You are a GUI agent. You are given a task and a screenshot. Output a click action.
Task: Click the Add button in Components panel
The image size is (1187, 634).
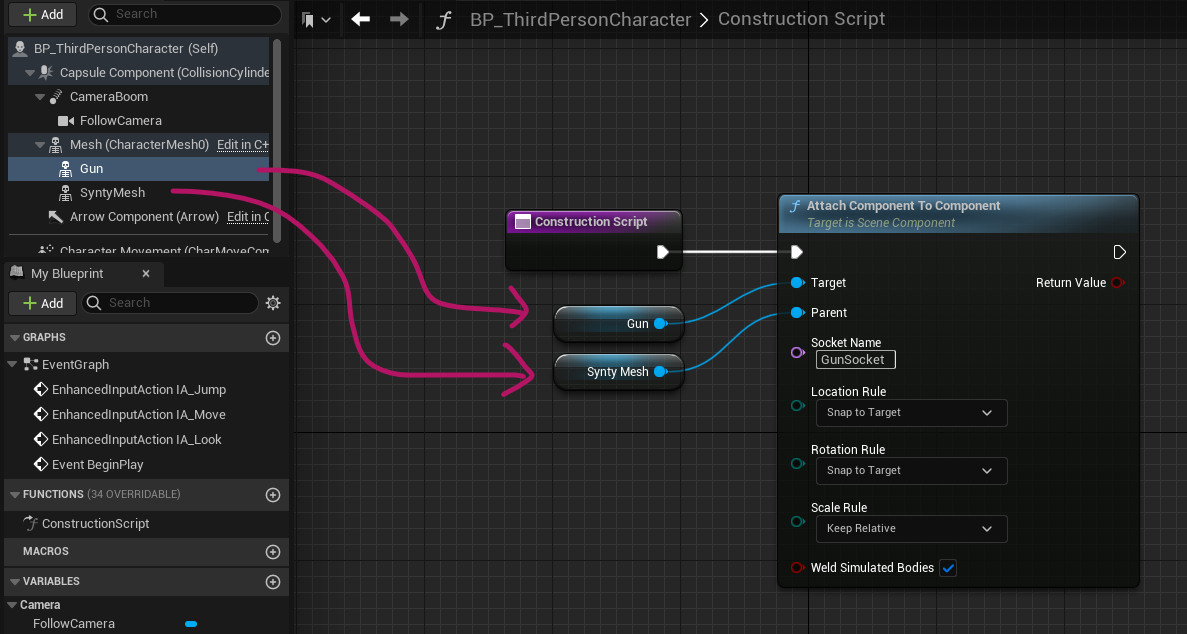point(42,14)
